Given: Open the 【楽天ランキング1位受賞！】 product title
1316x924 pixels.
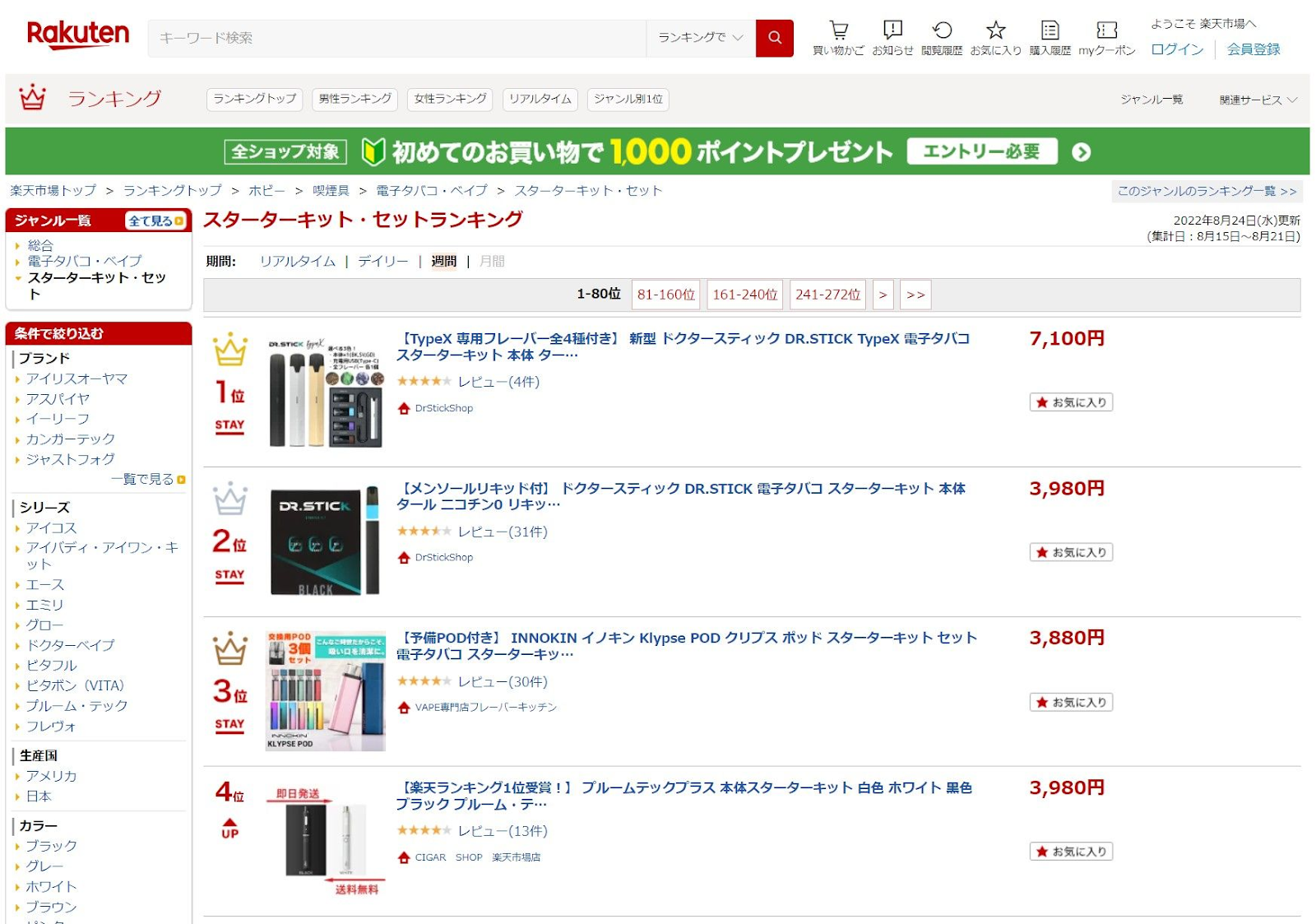Looking at the screenshot, I should tap(684, 796).
